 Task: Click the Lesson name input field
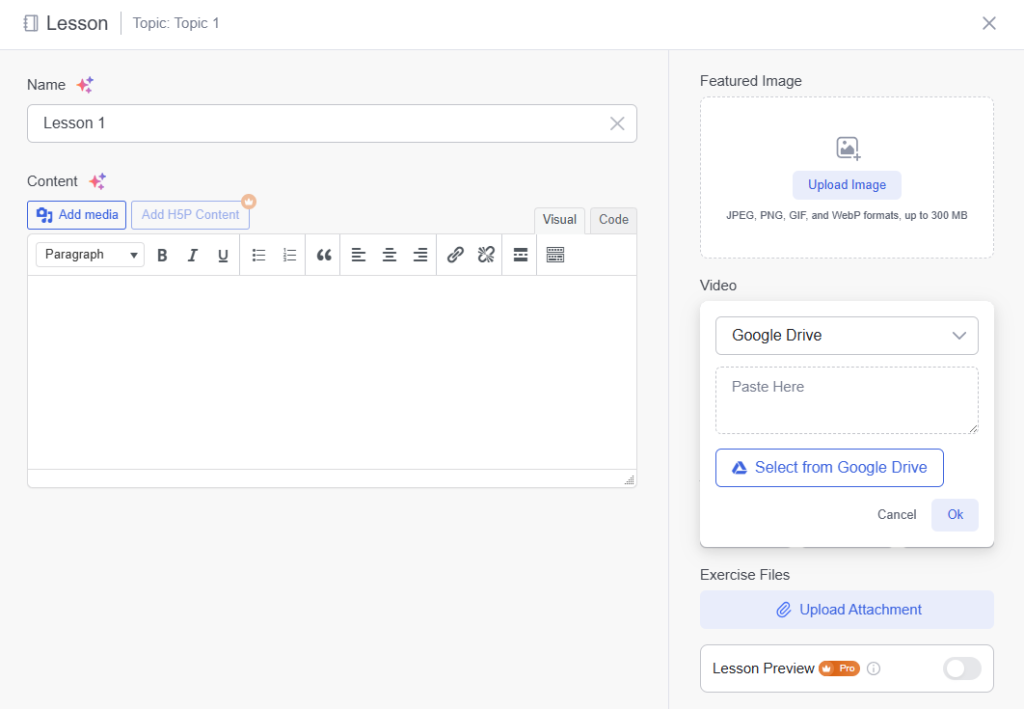point(332,123)
